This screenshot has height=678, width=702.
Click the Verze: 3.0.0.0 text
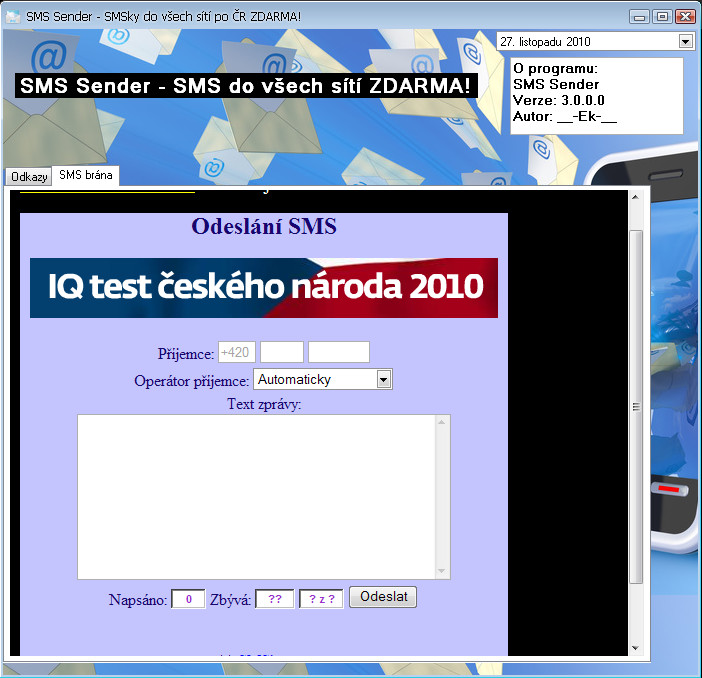559,100
